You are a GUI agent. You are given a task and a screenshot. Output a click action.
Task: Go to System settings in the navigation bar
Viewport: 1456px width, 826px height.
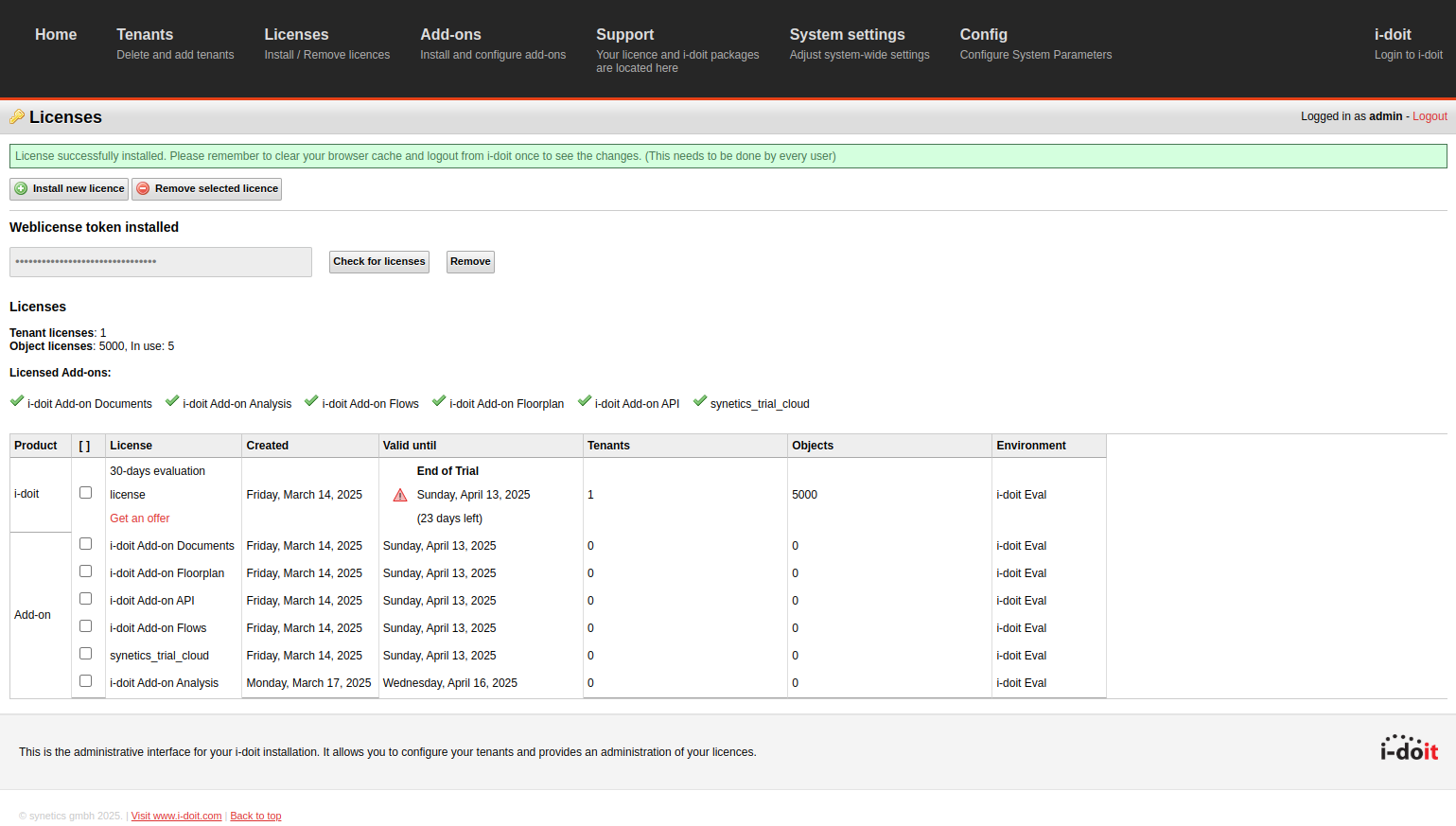click(x=859, y=44)
